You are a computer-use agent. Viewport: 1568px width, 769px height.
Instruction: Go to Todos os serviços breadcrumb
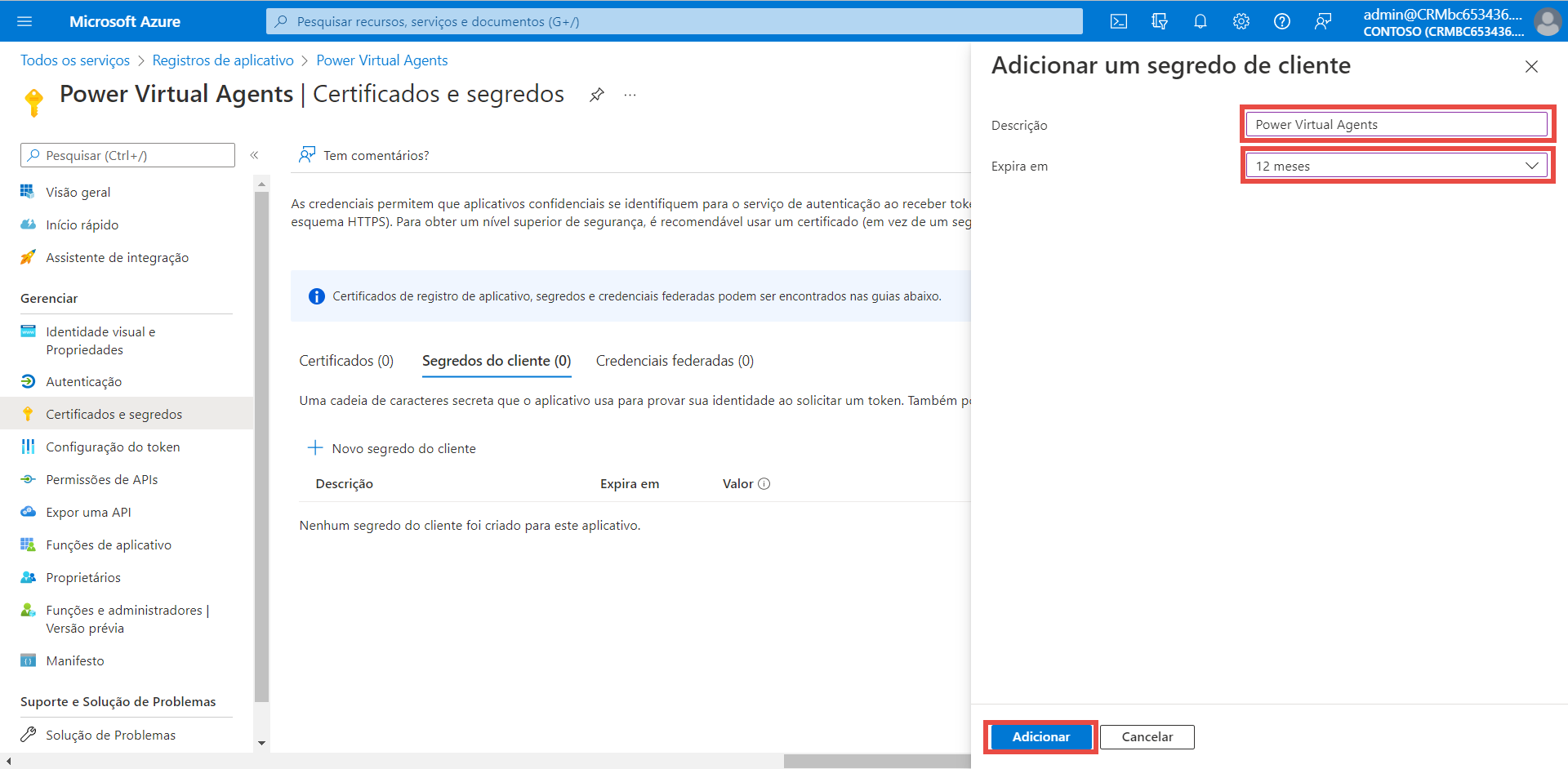click(75, 60)
